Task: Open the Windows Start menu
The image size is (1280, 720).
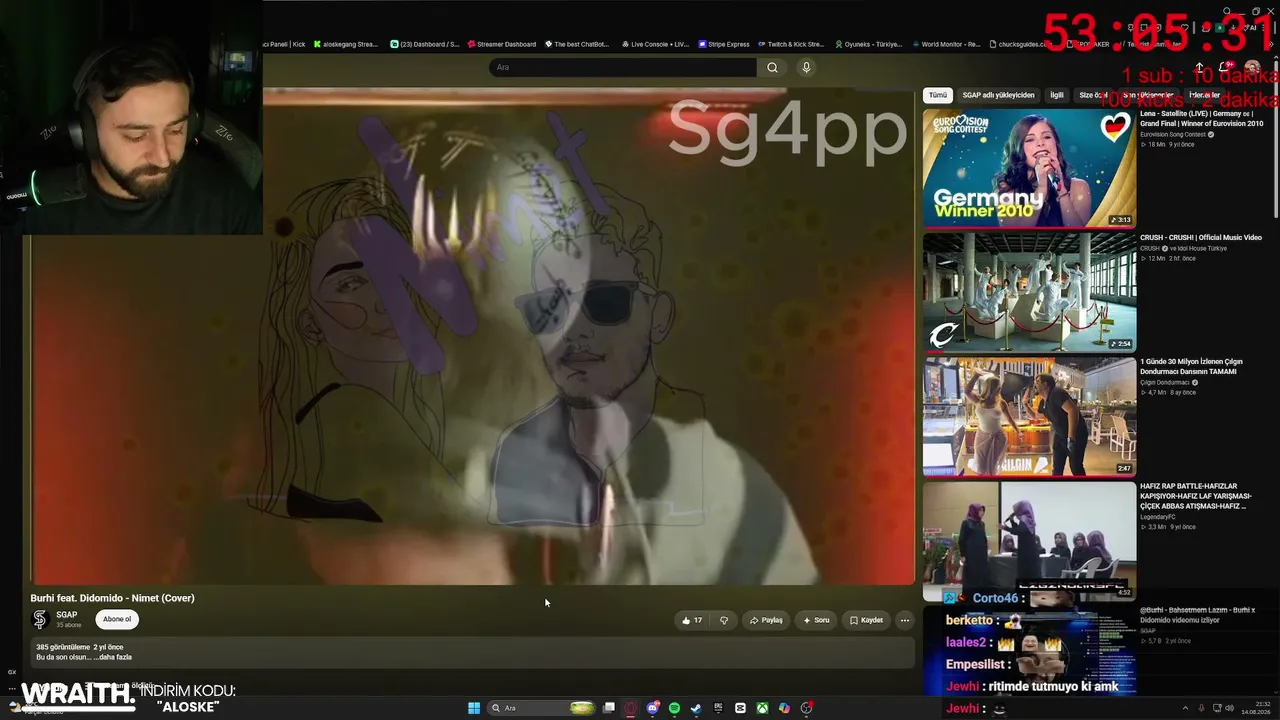Action: (474, 708)
